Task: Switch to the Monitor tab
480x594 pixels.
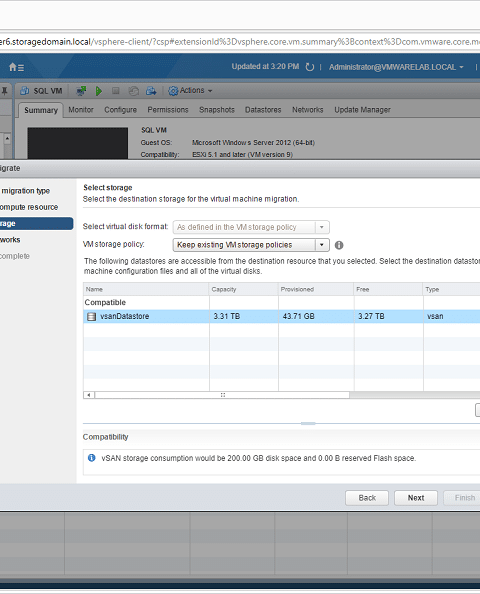Action: (x=81, y=110)
